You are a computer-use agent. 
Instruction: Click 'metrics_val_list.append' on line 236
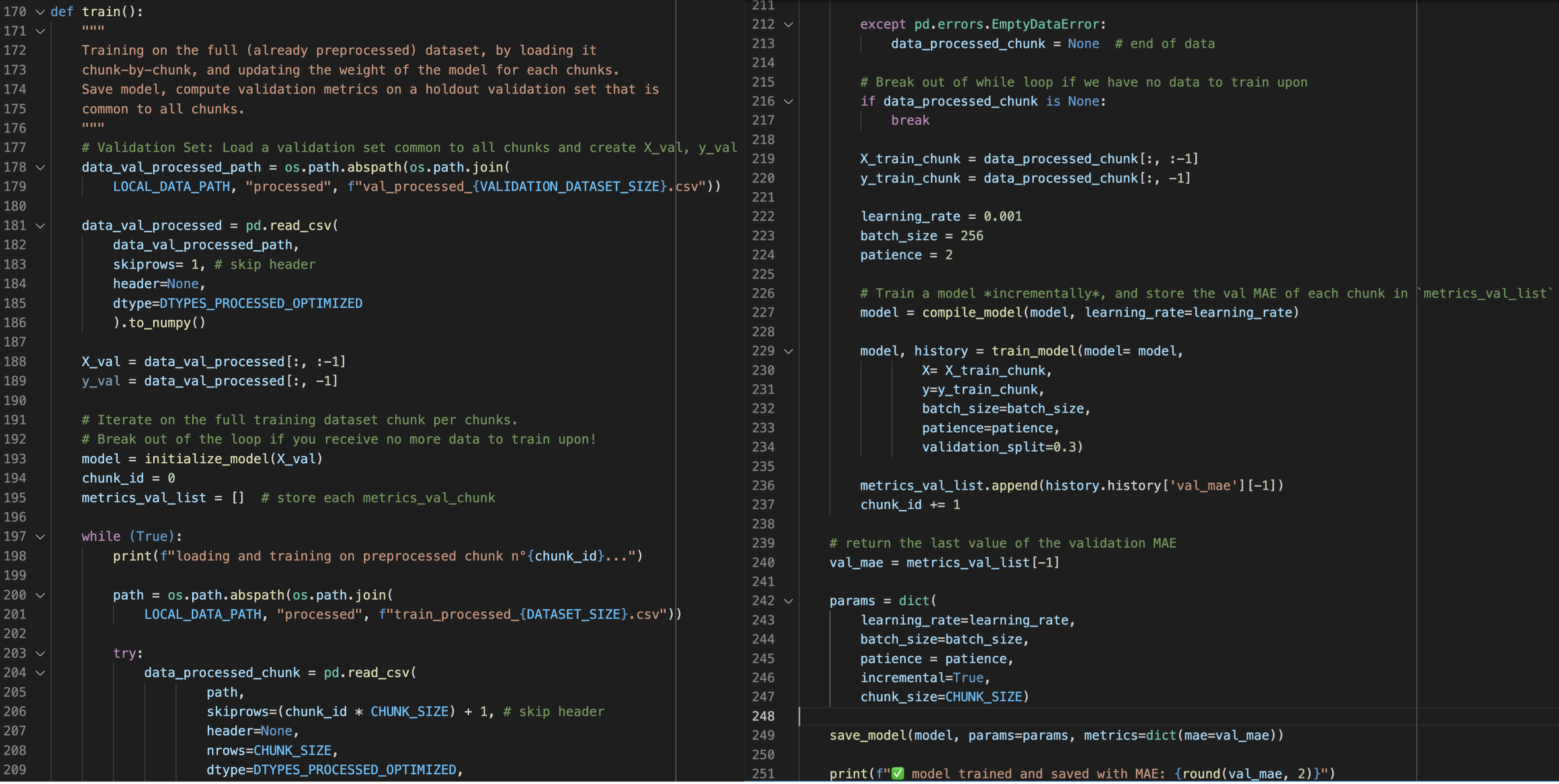click(949, 485)
